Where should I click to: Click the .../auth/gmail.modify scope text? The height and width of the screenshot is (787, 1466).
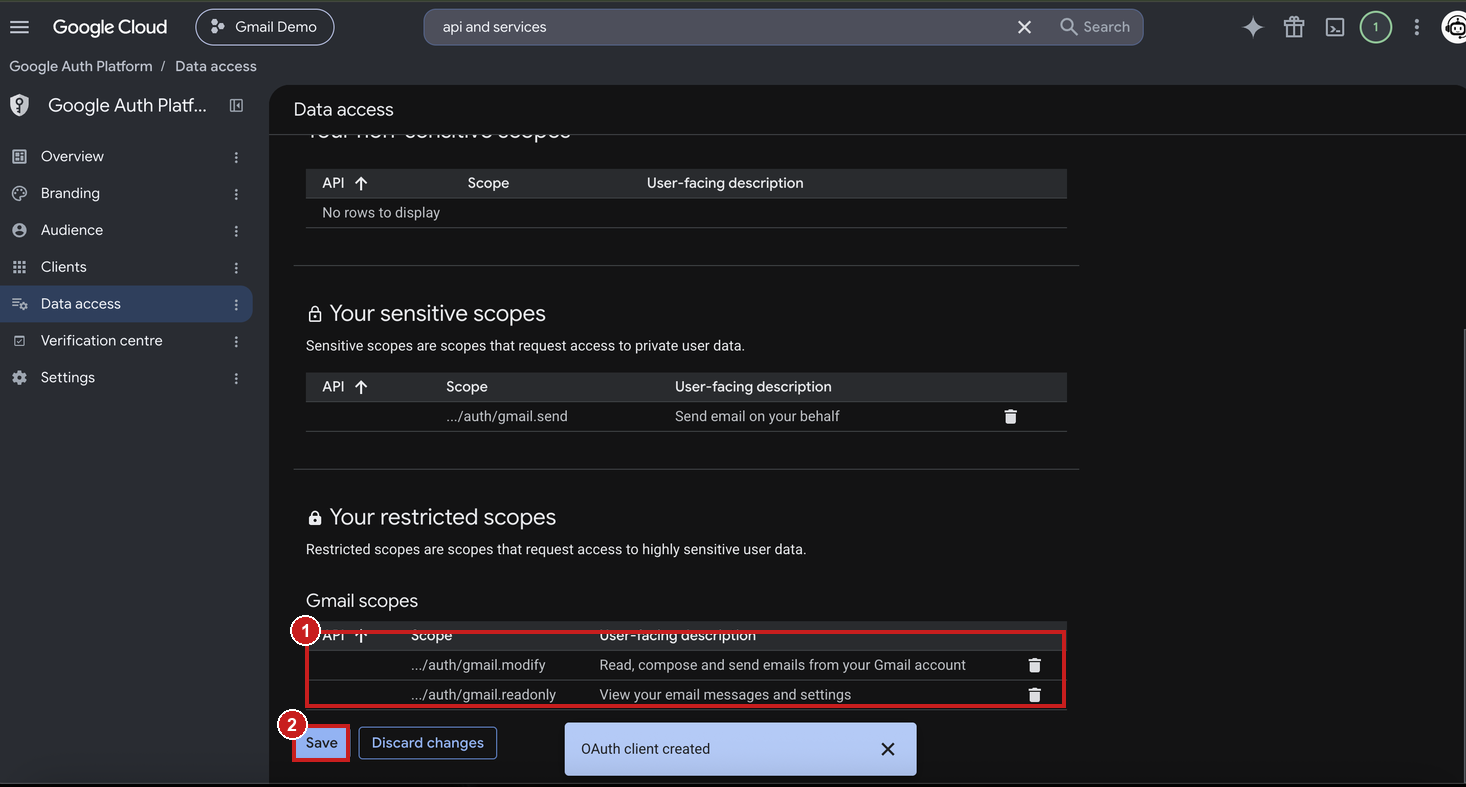pos(478,665)
